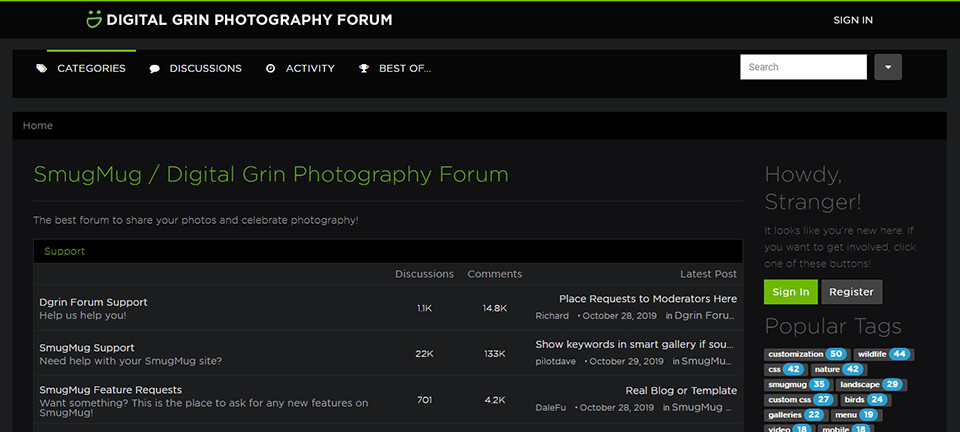Open user pilotdave's profile link
This screenshot has width=960, height=432.
pyautogui.click(x=555, y=361)
